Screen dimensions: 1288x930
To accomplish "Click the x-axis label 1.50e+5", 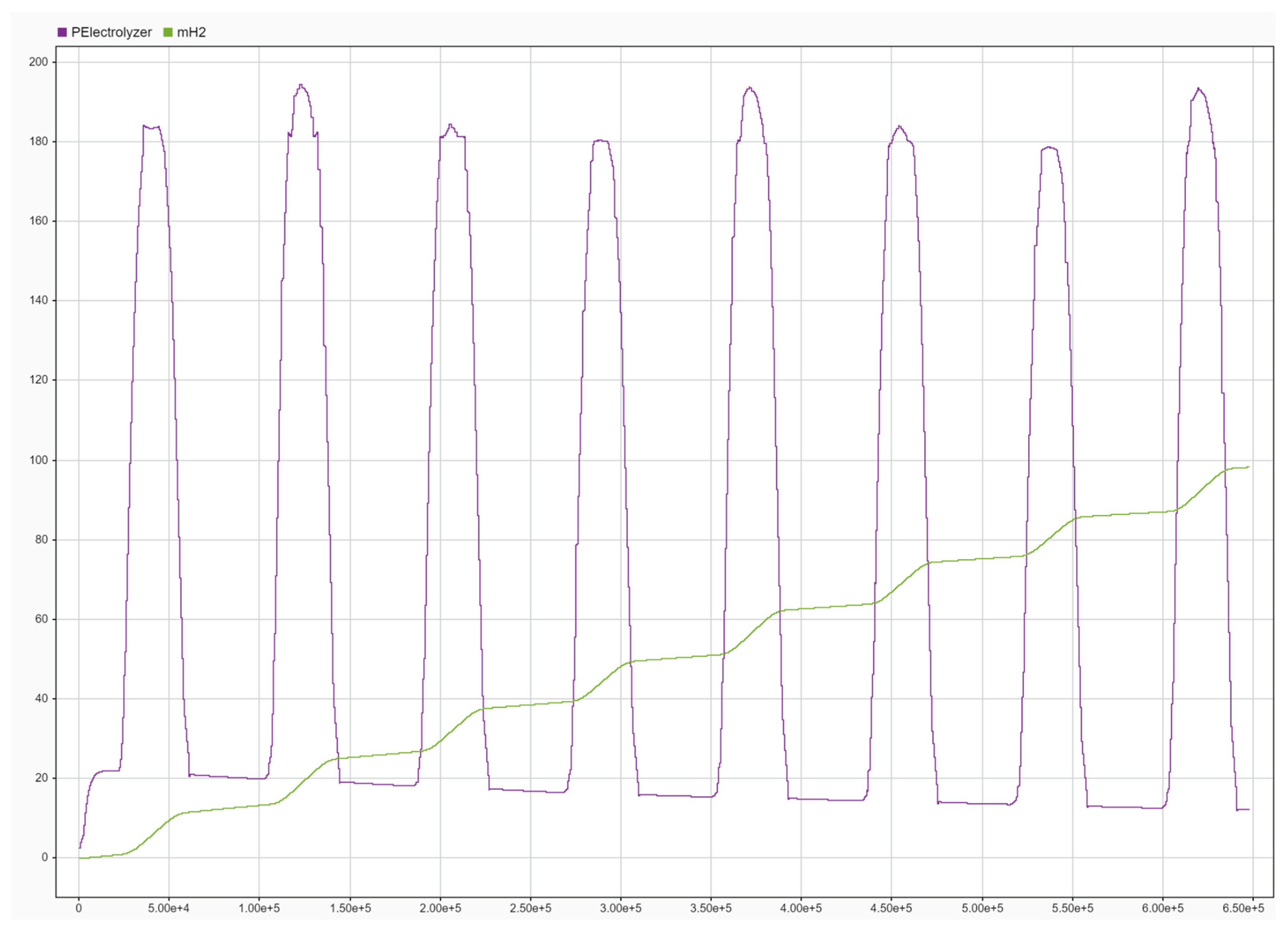I will tap(350, 908).
